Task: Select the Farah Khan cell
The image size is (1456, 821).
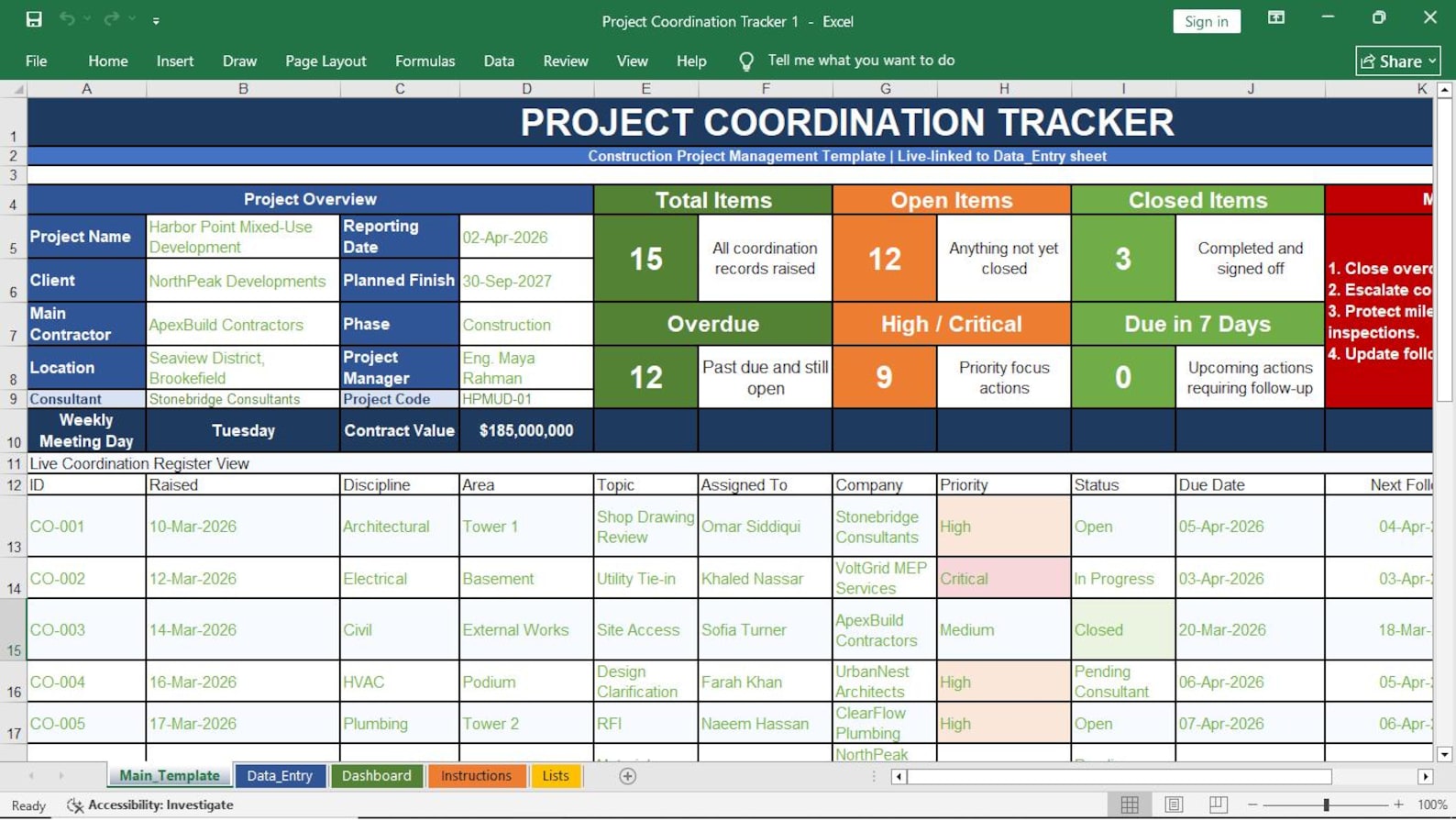Action: (x=766, y=682)
